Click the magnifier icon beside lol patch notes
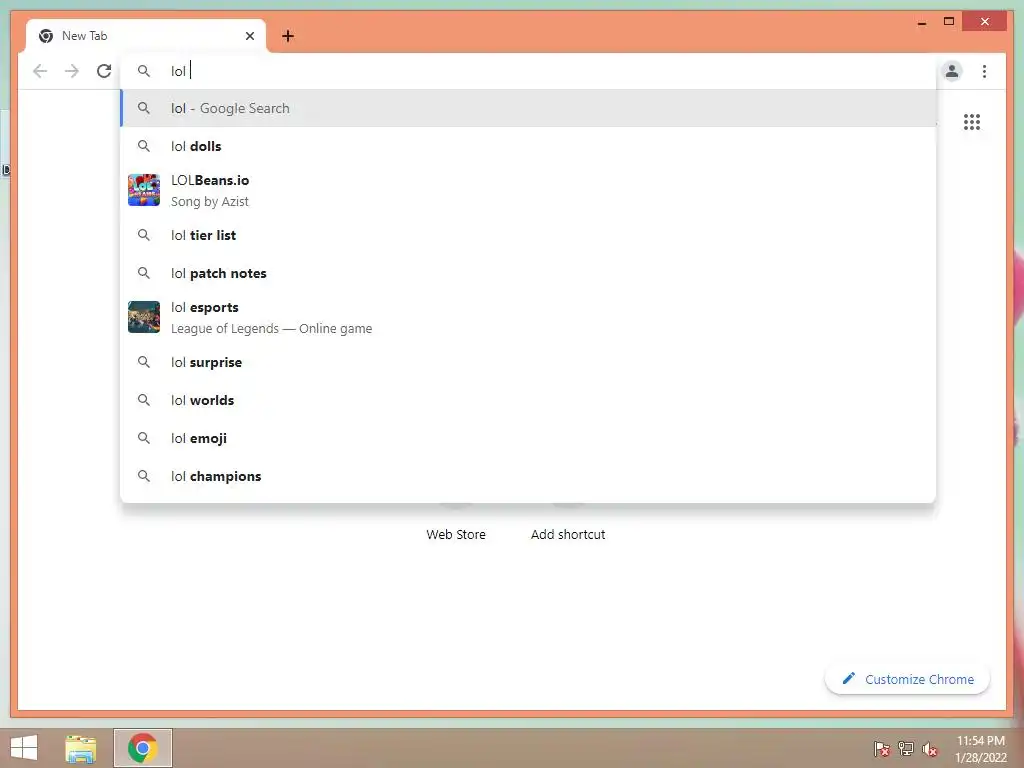 tap(144, 273)
